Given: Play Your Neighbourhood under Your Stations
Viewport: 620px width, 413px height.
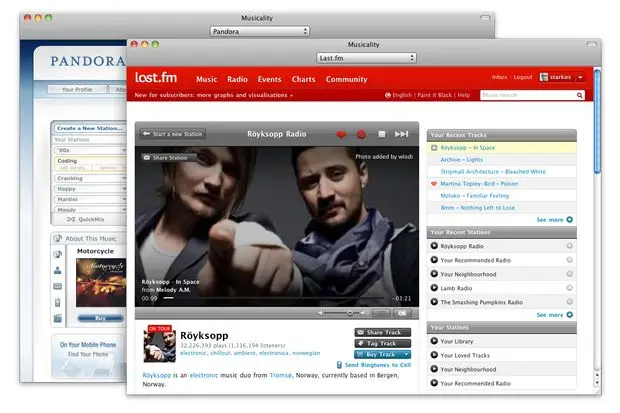Looking at the screenshot, I should 434,369.
